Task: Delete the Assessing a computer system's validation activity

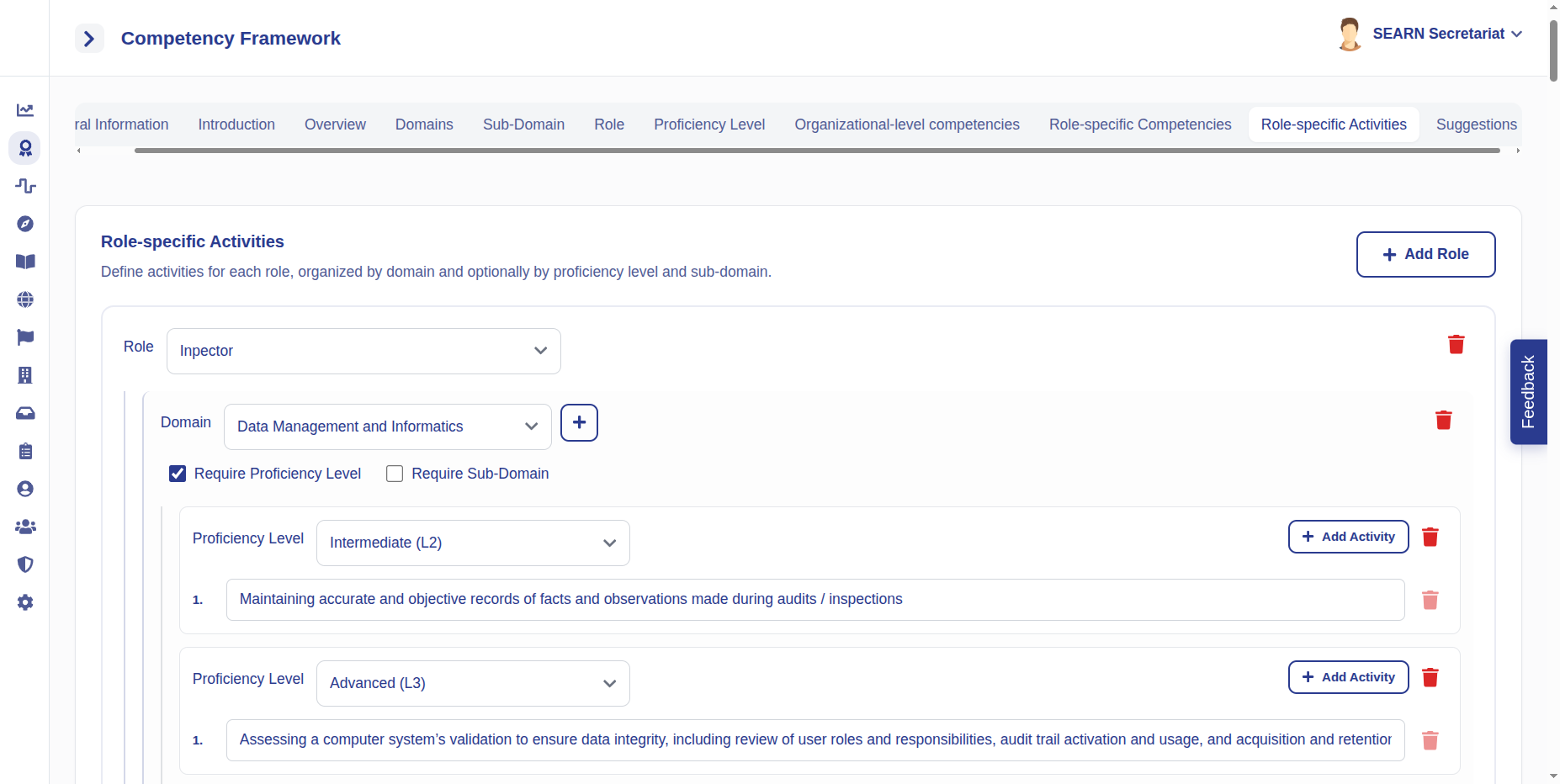Action: 1430,740
